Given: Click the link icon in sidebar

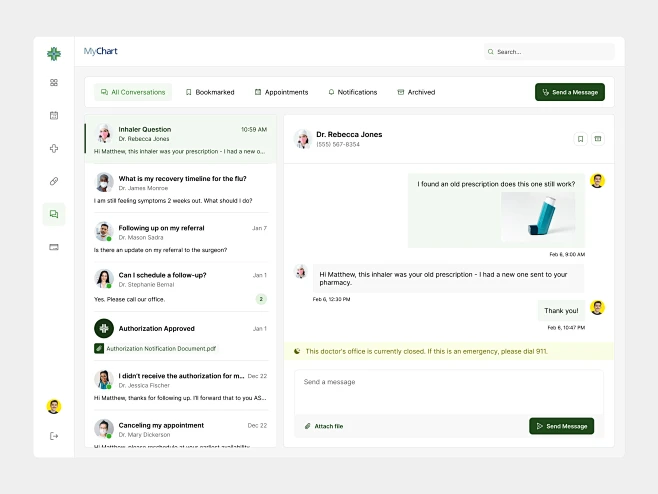Looking at the screenshot, I should pos(54,181).
